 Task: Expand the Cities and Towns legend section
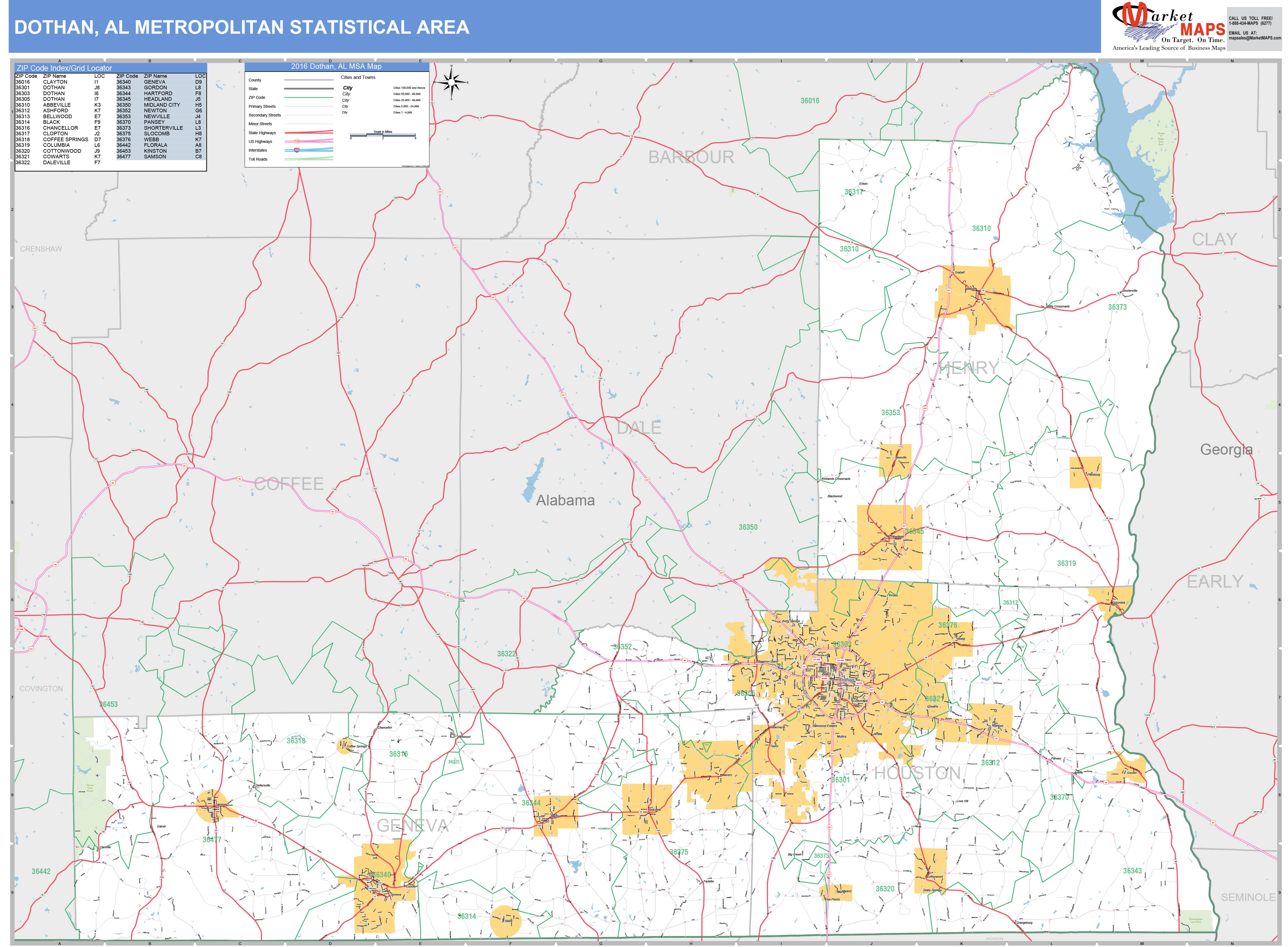pos(358,77)
